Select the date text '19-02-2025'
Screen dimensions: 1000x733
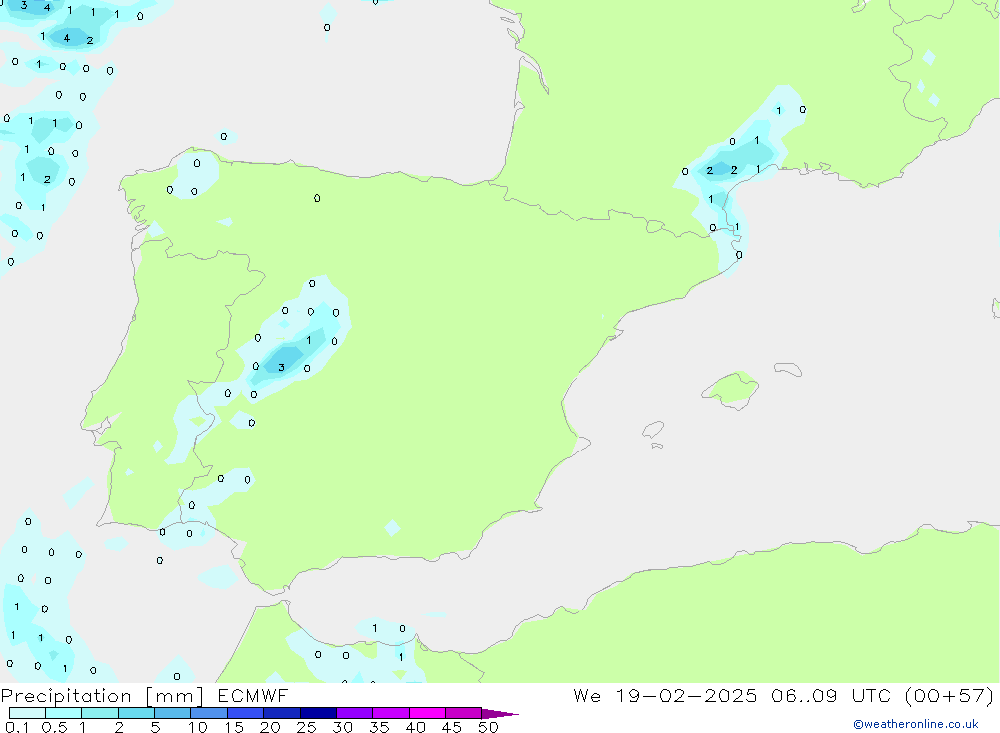(686, 695)
